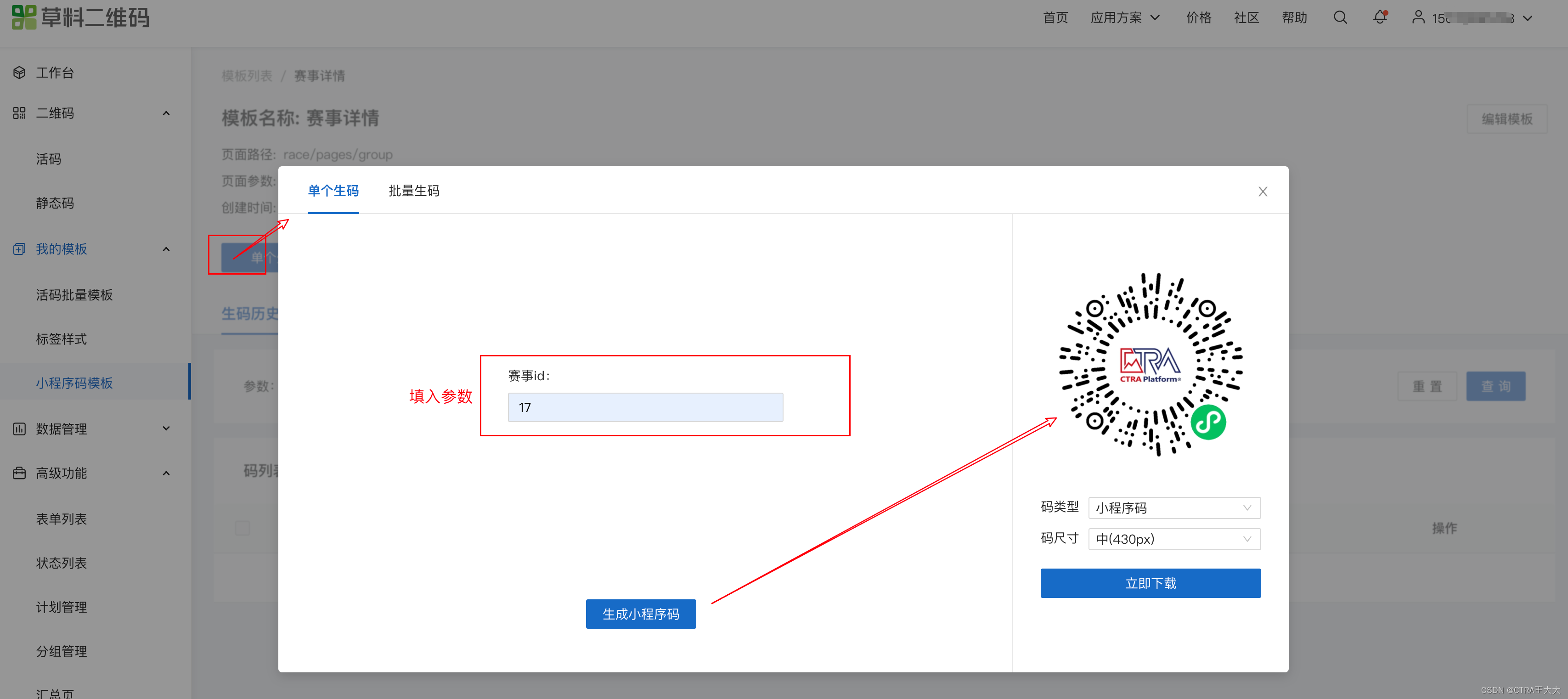
Task: Expand the user account dropdown arrow
Action: tap(1527, 18)
